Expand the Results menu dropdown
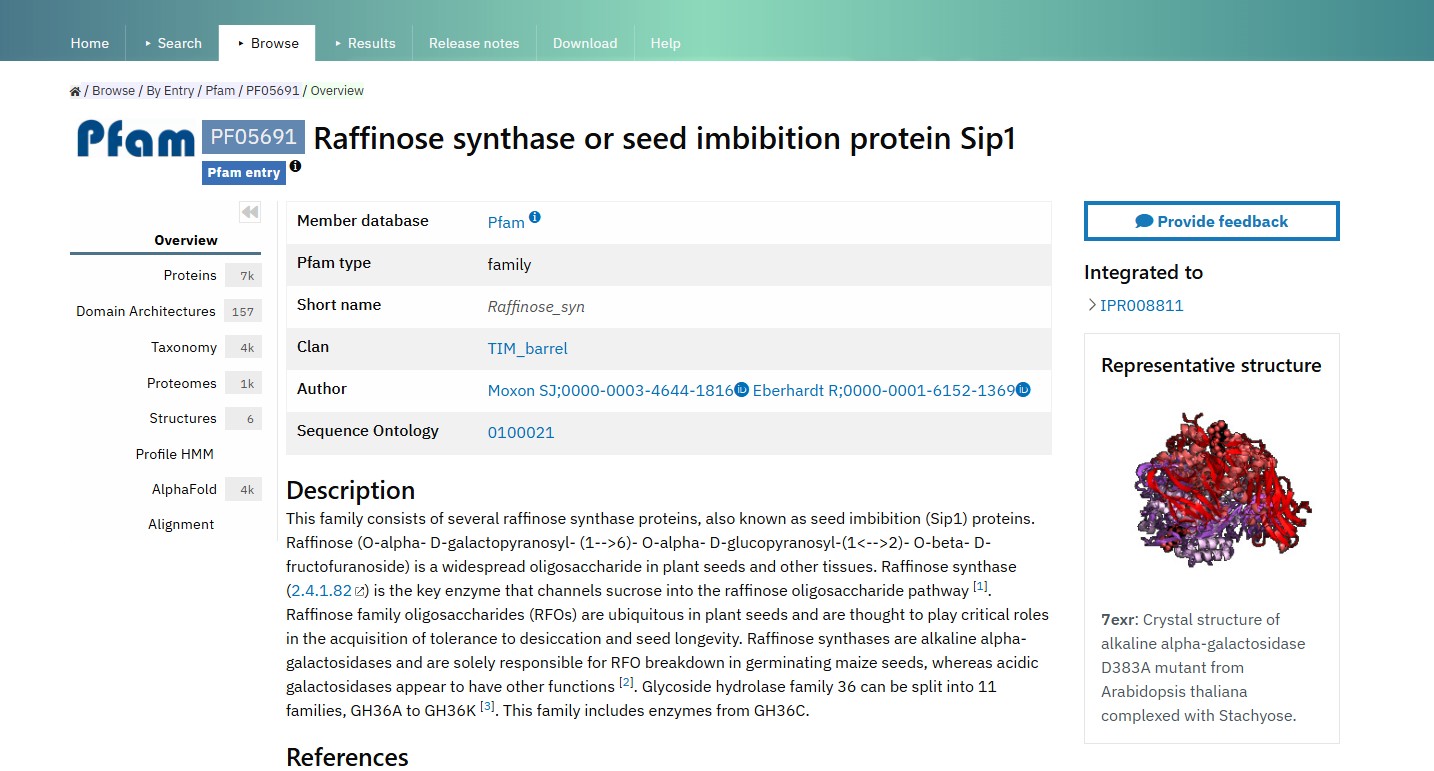Screen dimensions: 1434x771 [x=365, y=43]
